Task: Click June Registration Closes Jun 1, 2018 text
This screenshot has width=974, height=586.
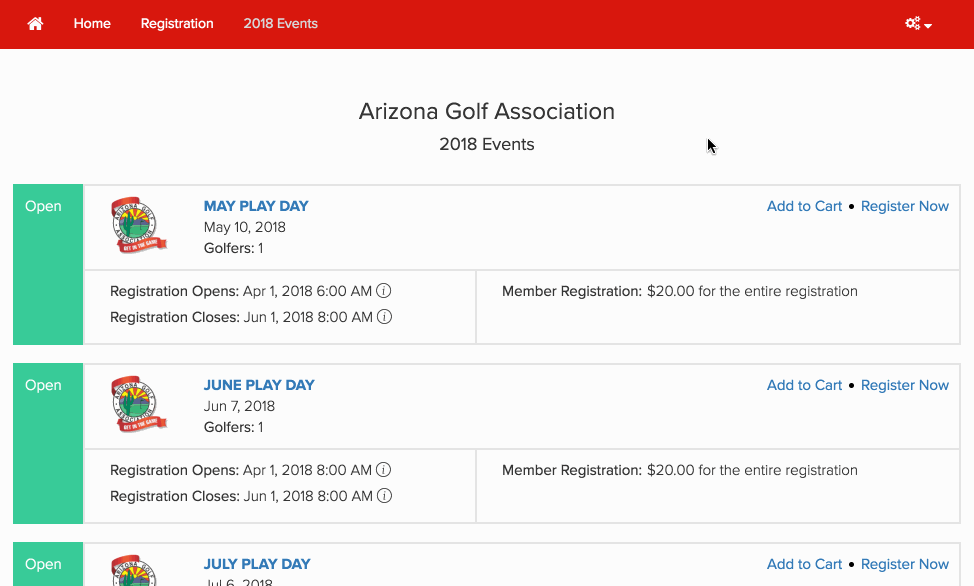Action: 241,497
